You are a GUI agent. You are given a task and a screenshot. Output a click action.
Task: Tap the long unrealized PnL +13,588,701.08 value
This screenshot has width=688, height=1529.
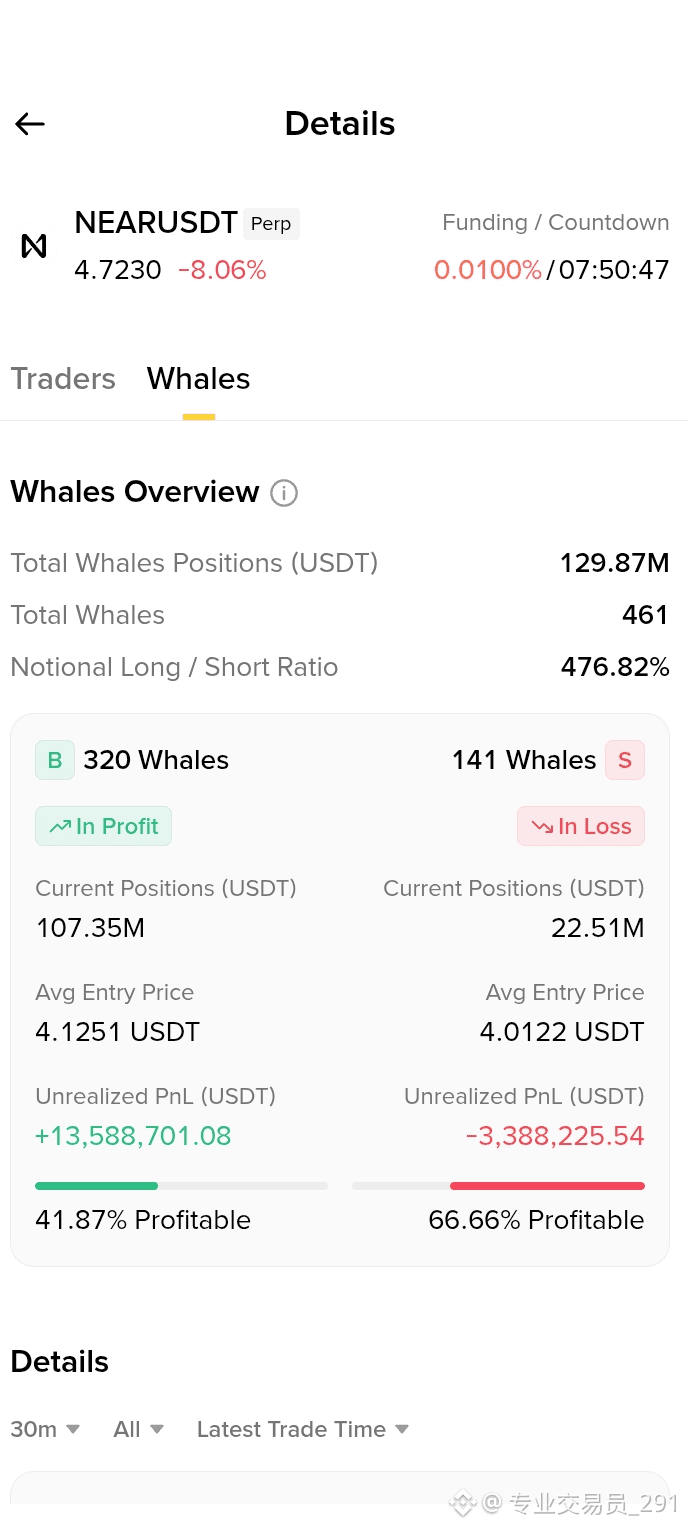(133, 1136)
